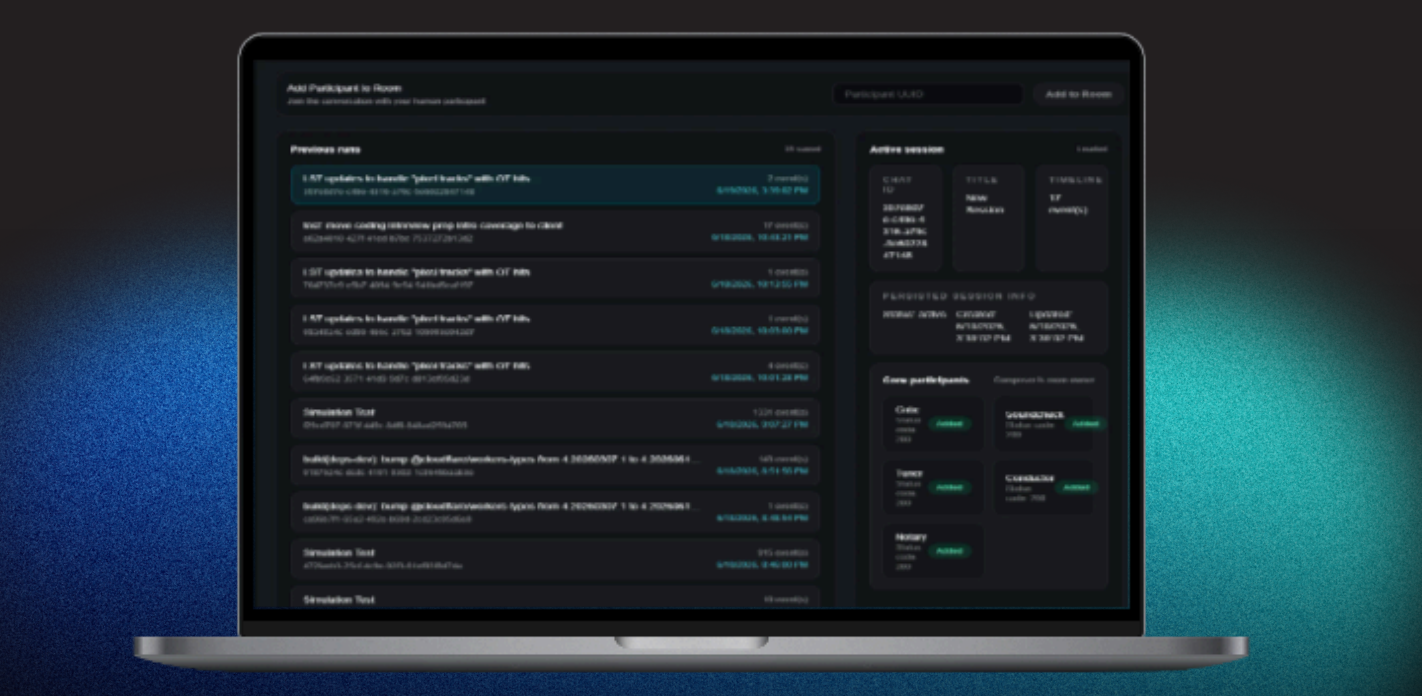Select the Chat ID card
Image resolution: width=1422 pixels, height=696 pixels.
(905, 218)
